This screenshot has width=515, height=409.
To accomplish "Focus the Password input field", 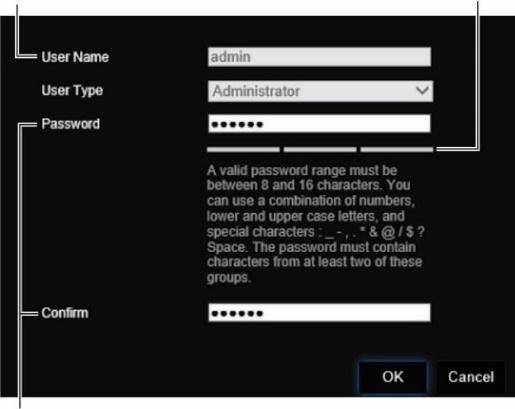I will pos(319,124).
